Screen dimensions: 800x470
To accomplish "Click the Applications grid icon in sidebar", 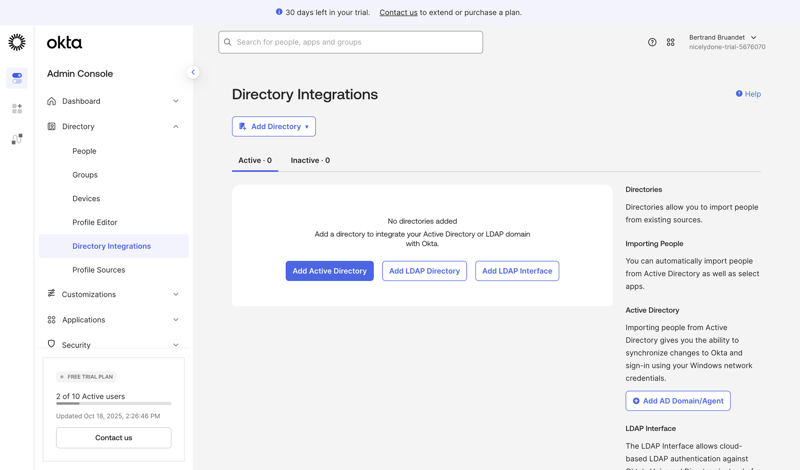I will 52,319.
